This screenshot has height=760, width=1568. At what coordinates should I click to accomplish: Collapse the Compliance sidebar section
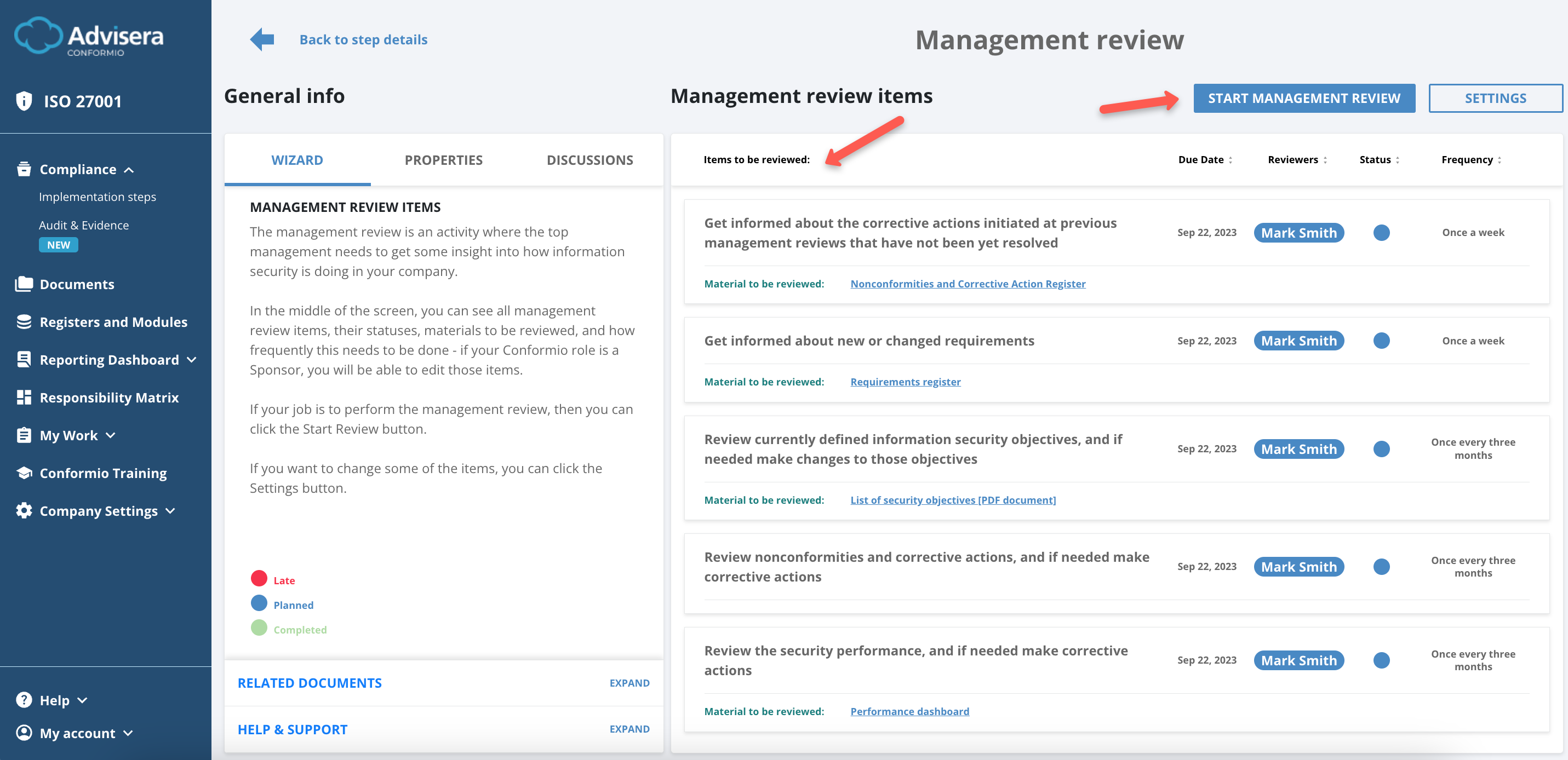tap(129, 170)
